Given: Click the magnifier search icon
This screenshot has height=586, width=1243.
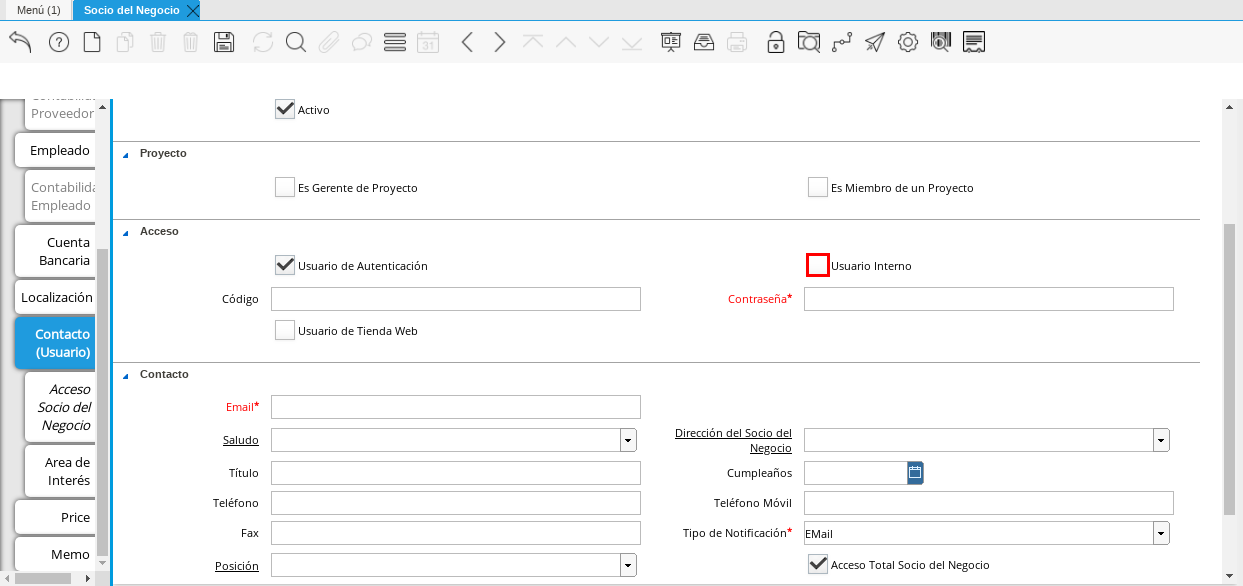Looking at the screenshot, I should tap(295, 42).
